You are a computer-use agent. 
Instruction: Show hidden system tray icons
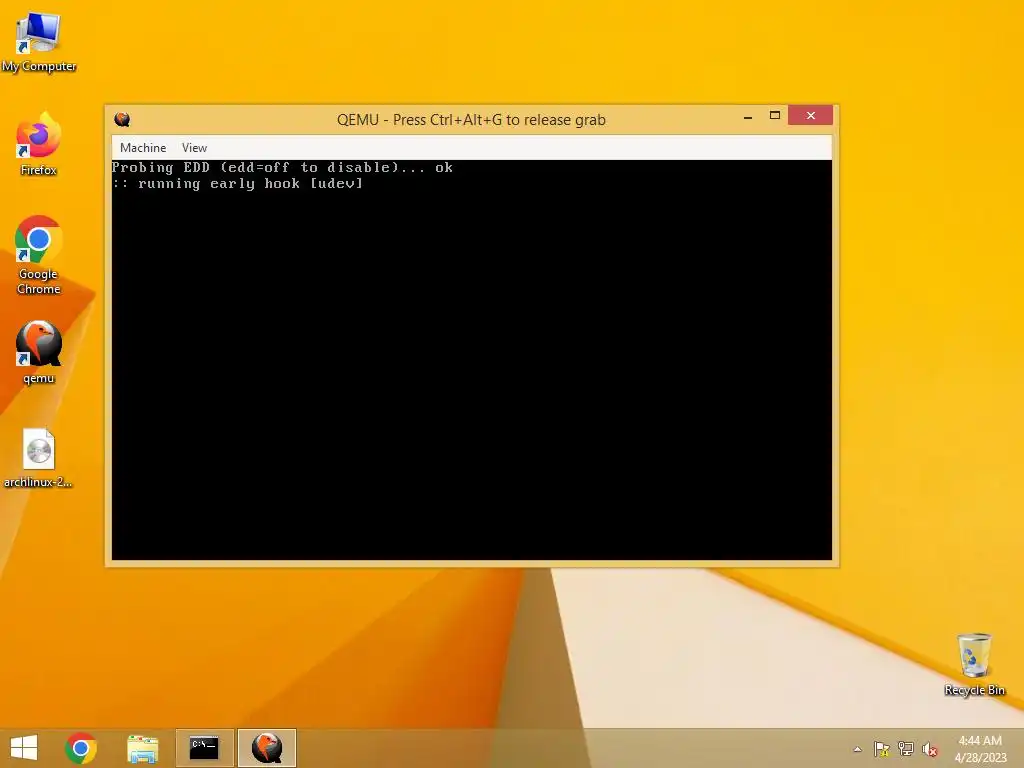857,749
